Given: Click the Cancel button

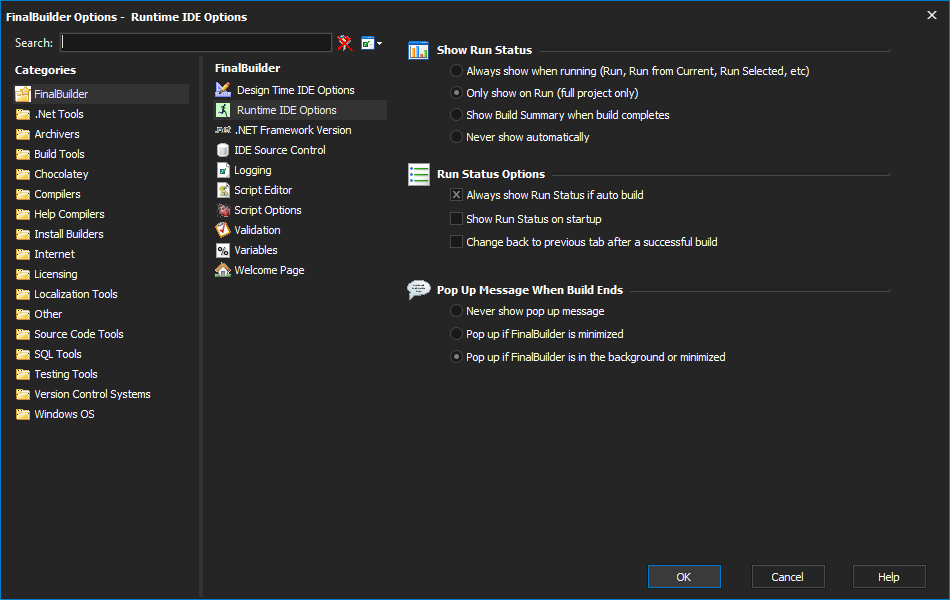Looking at the screenshot, I should pos(788,576).
